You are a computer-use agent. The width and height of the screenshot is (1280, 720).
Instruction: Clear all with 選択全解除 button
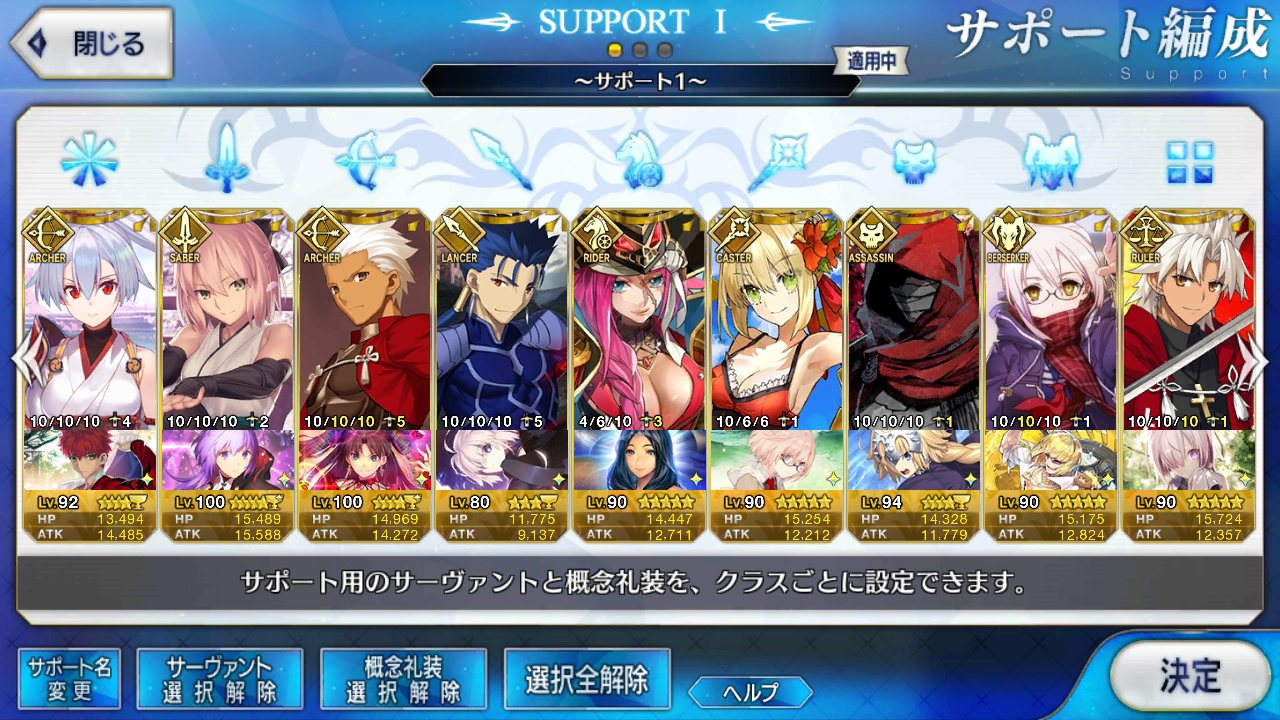click(x=587, y=679)
